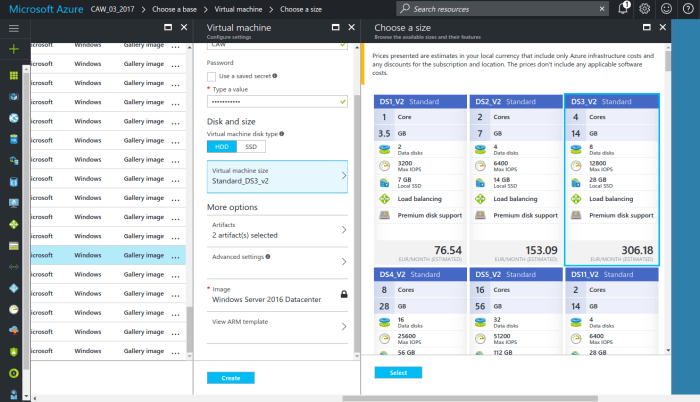Viewport: 700px width, 402px height.
Task: Open the storage accounts sidebar icon
Action: coord(14,246)
